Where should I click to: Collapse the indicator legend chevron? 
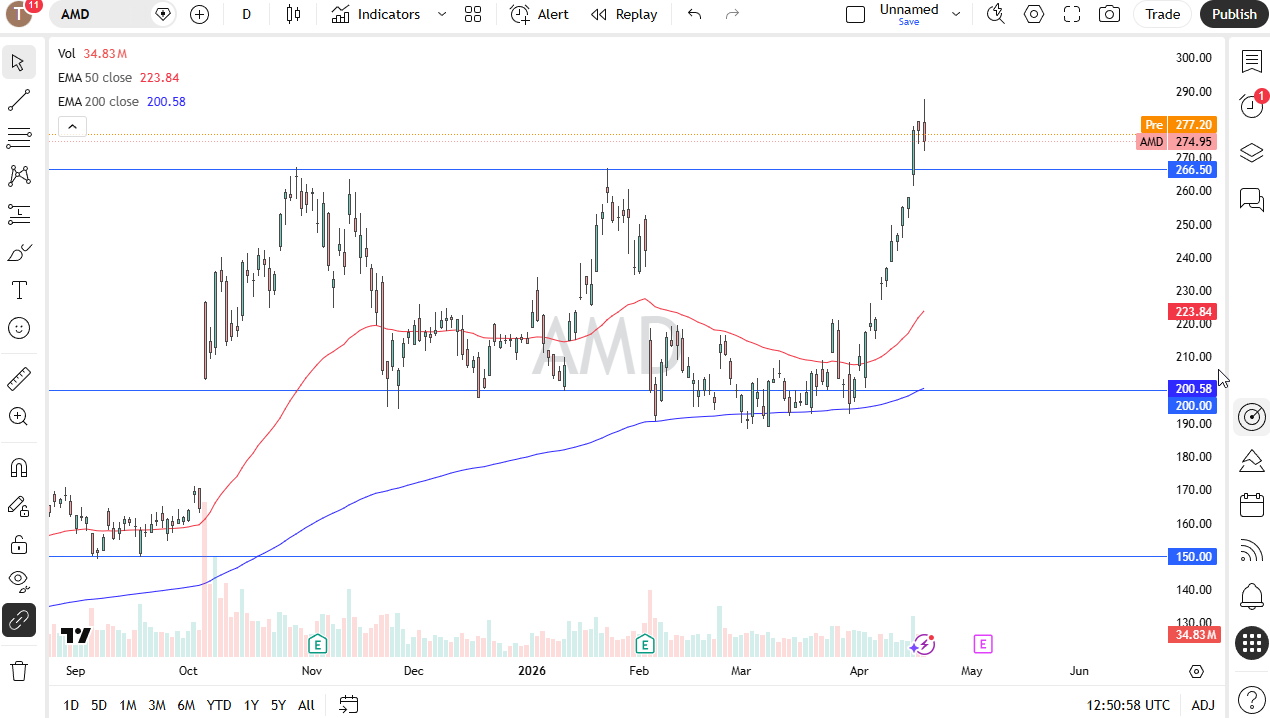point(72,126)
